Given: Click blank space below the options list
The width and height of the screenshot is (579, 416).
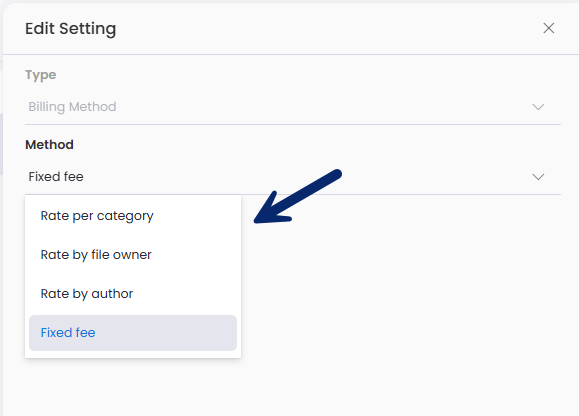Looking at the screenshot, I should (x=288, y=388).
